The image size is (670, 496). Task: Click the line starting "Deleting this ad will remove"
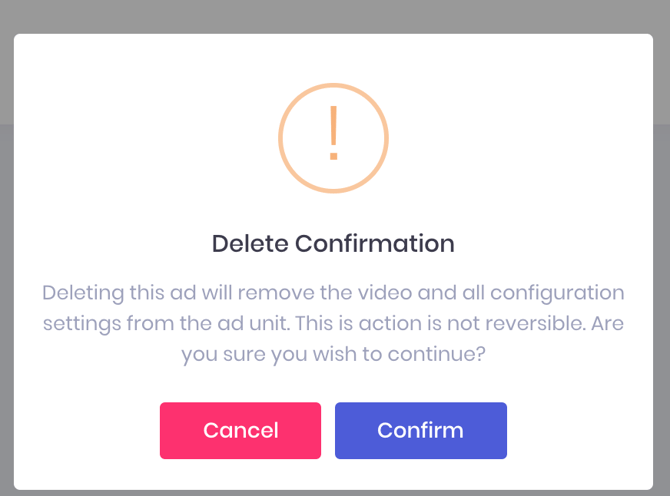click(333, 293)
